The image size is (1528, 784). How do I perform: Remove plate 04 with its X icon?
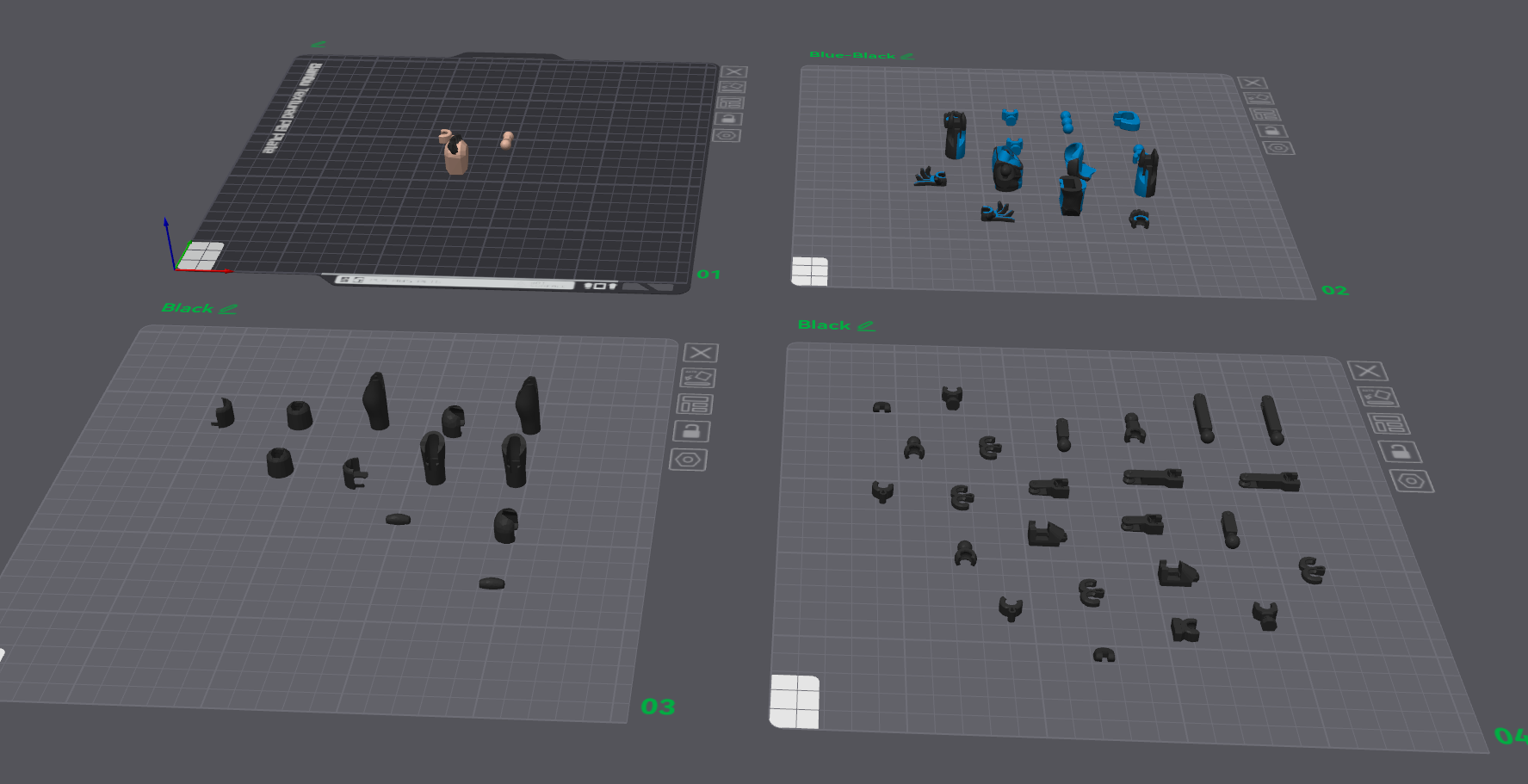pos(1368,371)
